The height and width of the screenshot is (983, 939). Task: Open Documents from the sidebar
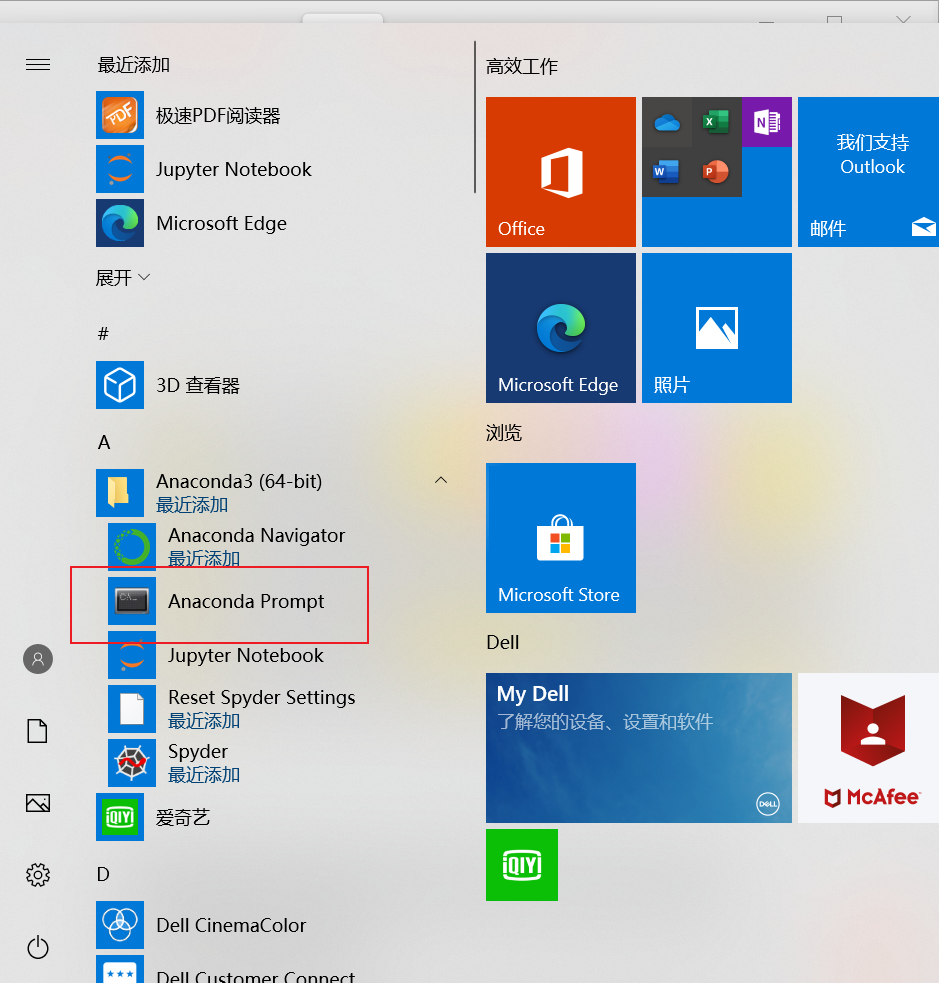38,731
